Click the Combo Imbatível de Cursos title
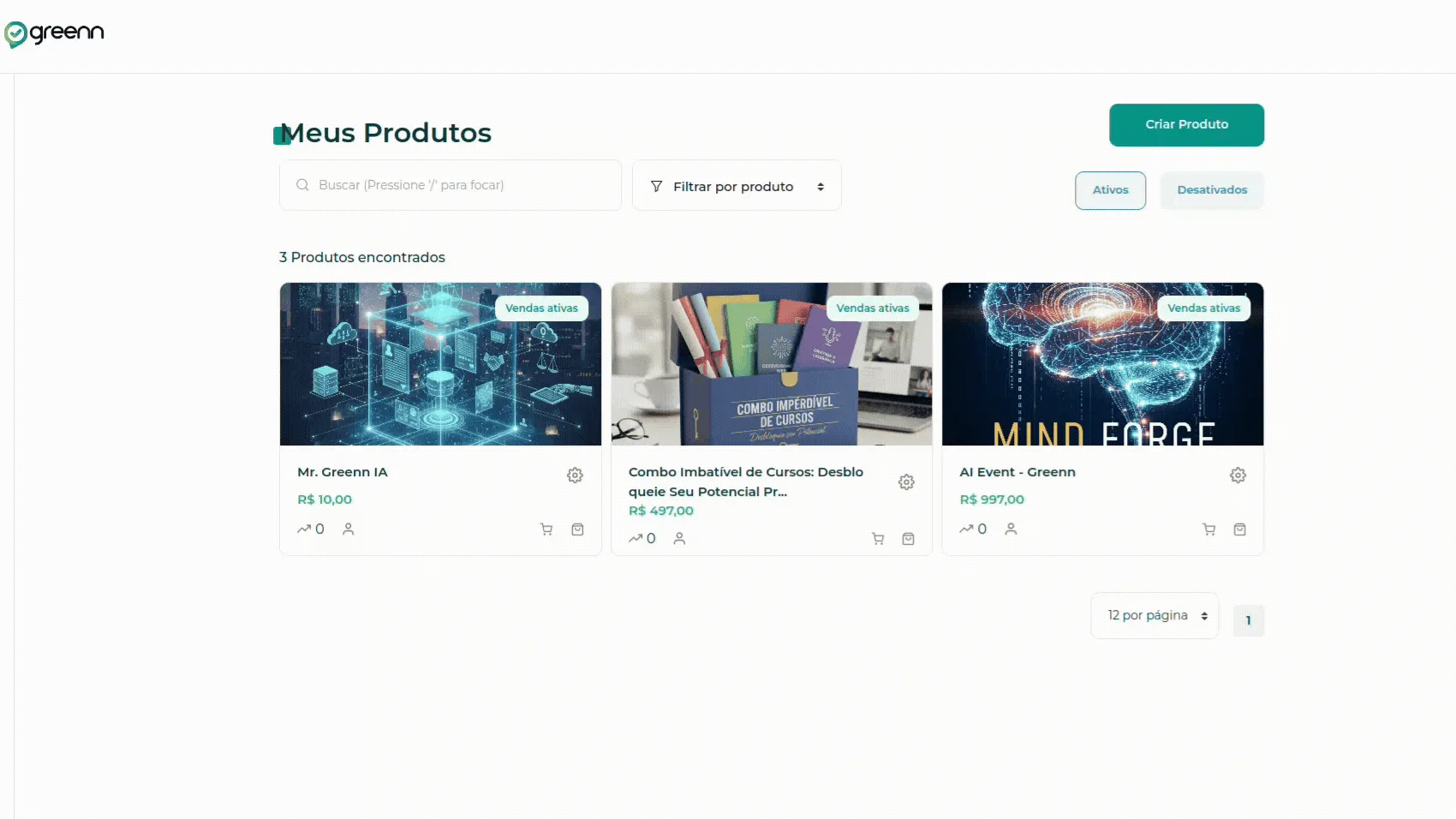The width and height of the screenshot is (1456, 819). (x=746, y=481)
